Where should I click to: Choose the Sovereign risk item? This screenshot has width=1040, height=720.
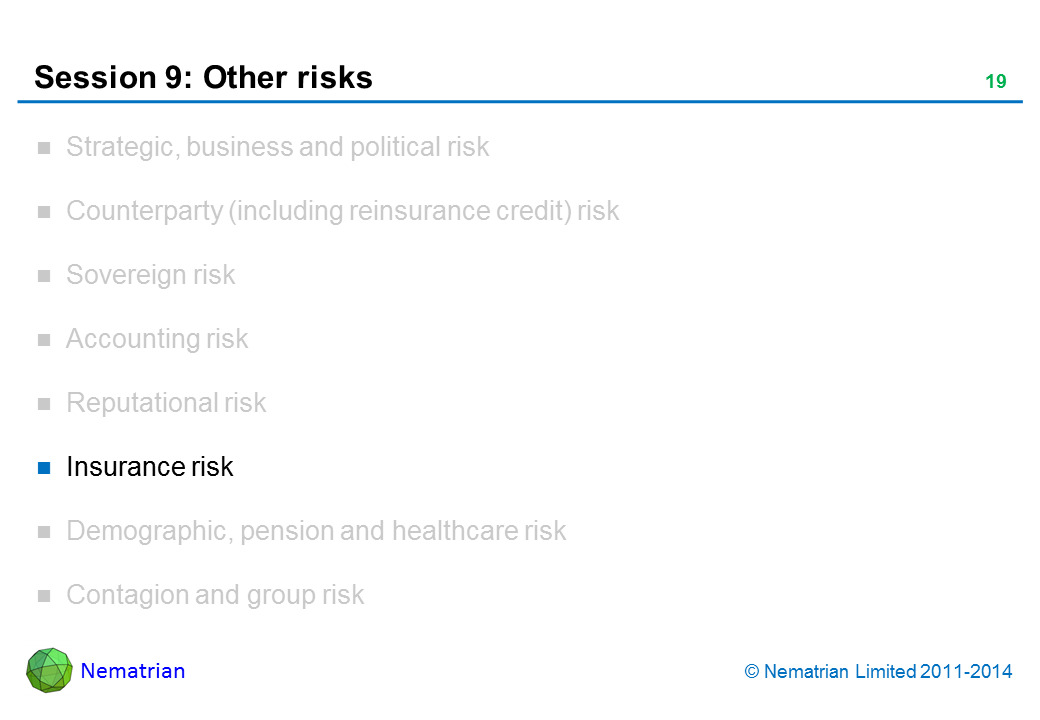(x=150, y=275)
